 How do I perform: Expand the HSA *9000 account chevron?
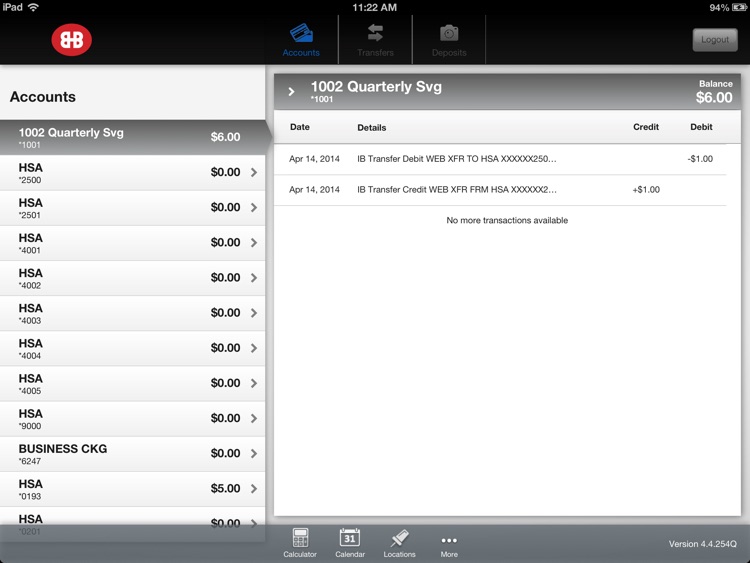coord(254,419)
